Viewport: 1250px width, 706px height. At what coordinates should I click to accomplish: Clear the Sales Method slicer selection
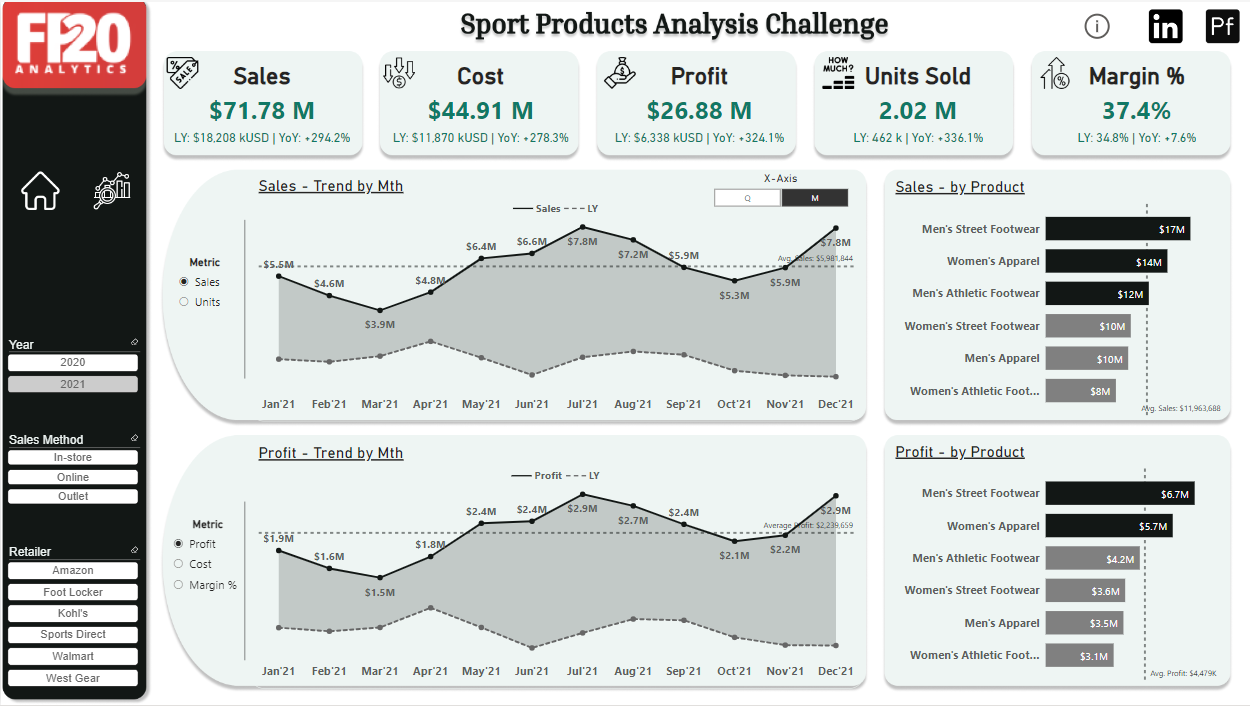point(134,438)
